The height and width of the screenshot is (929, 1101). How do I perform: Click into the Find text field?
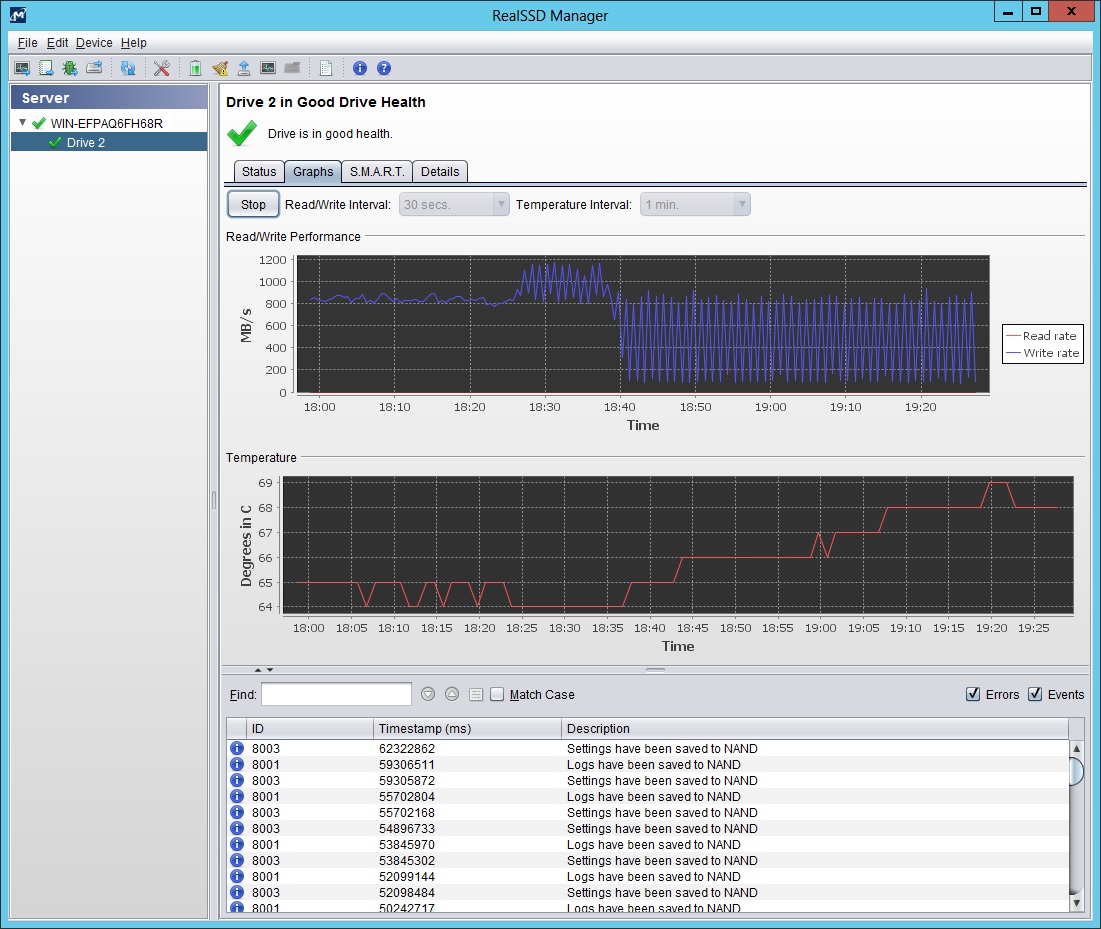[336, 694]
